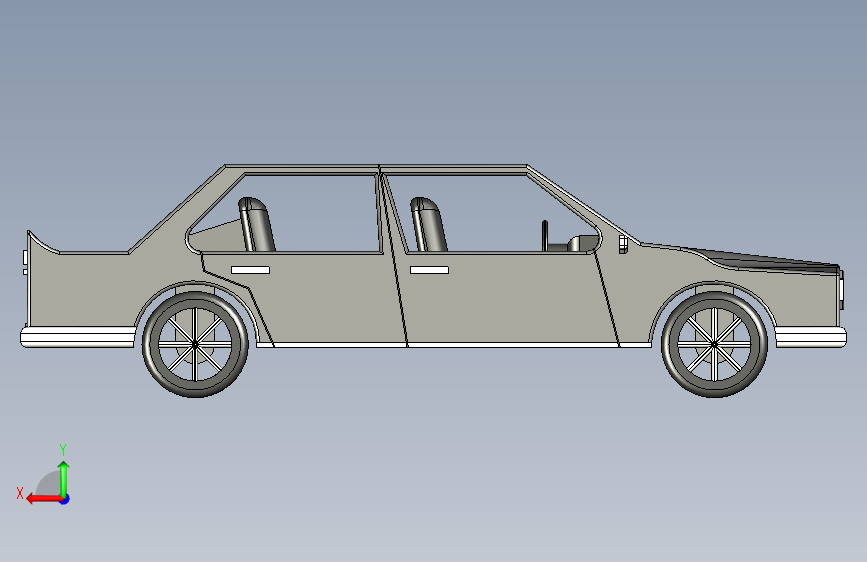Click the blue Z axis dot on triad
Screen dimensions: 867x562
(65, 500)
